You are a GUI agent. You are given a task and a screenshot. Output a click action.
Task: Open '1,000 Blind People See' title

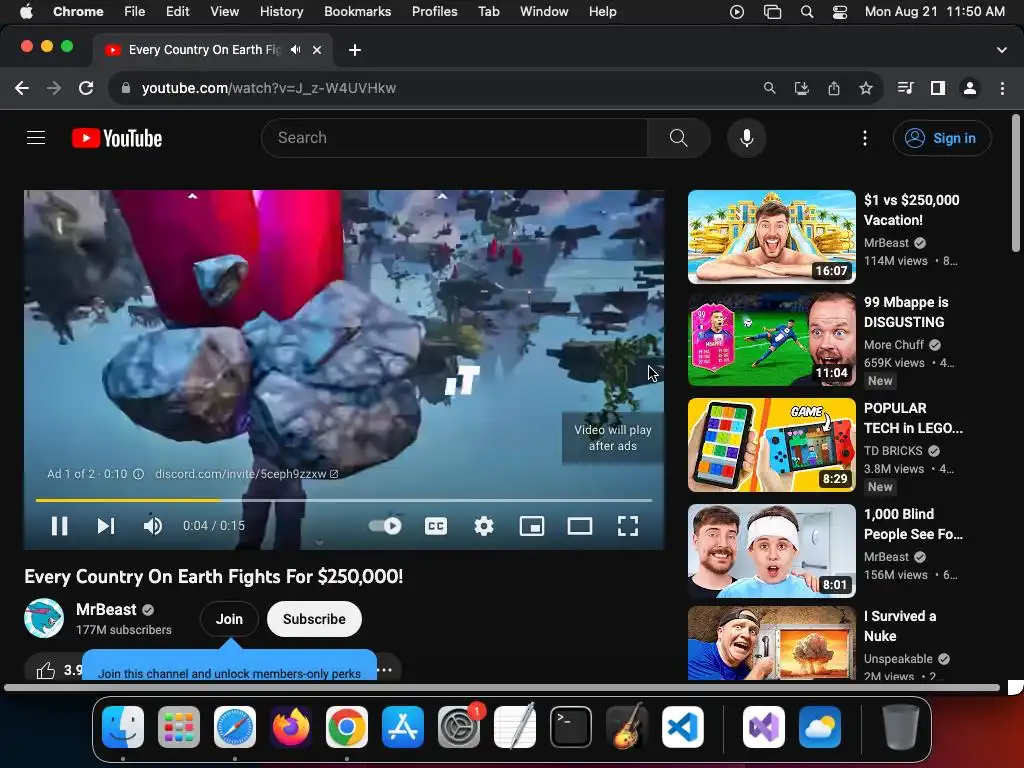(x=913, y=524)
